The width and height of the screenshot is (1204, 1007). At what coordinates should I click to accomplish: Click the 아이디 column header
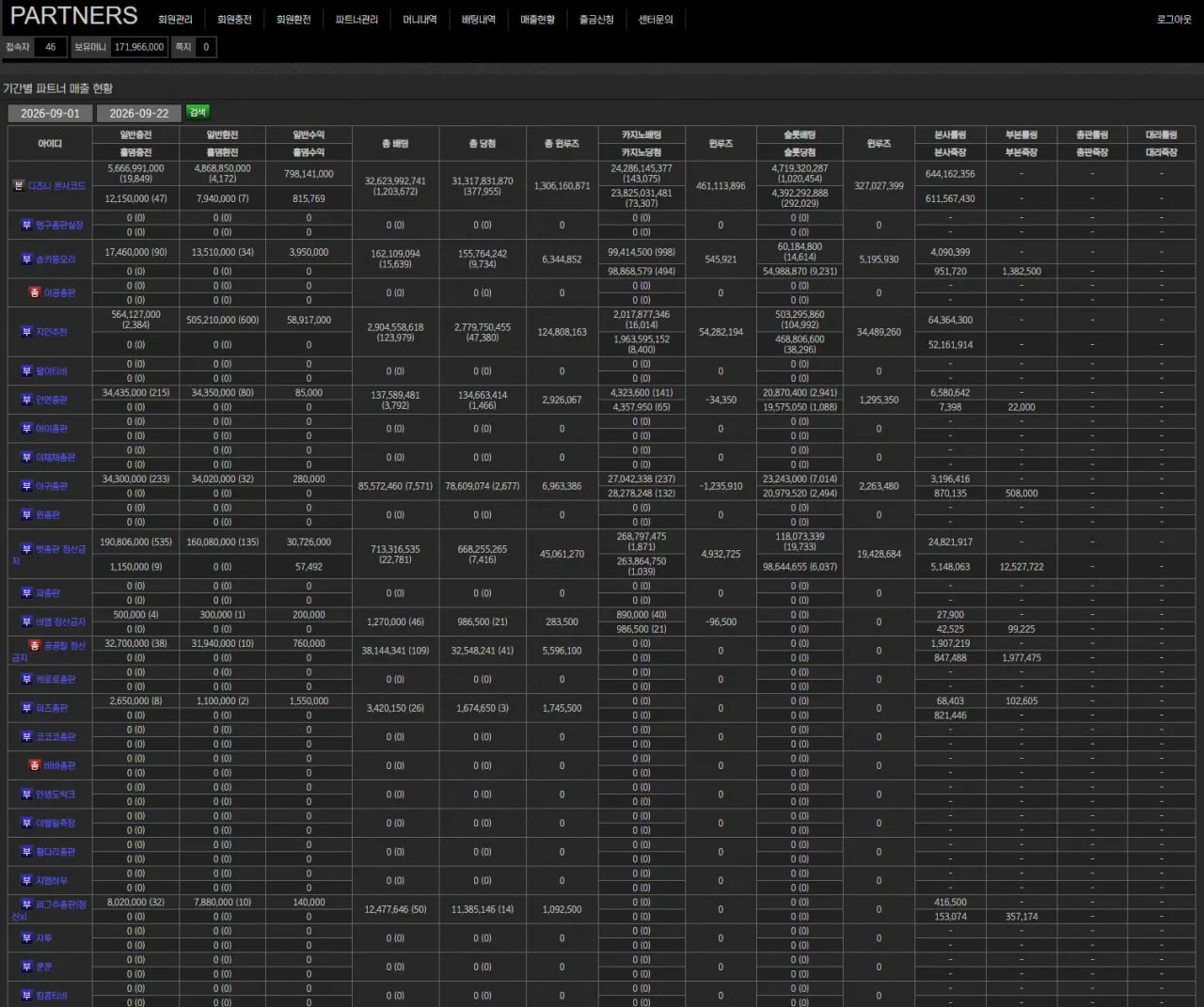(x=50, y=143)
